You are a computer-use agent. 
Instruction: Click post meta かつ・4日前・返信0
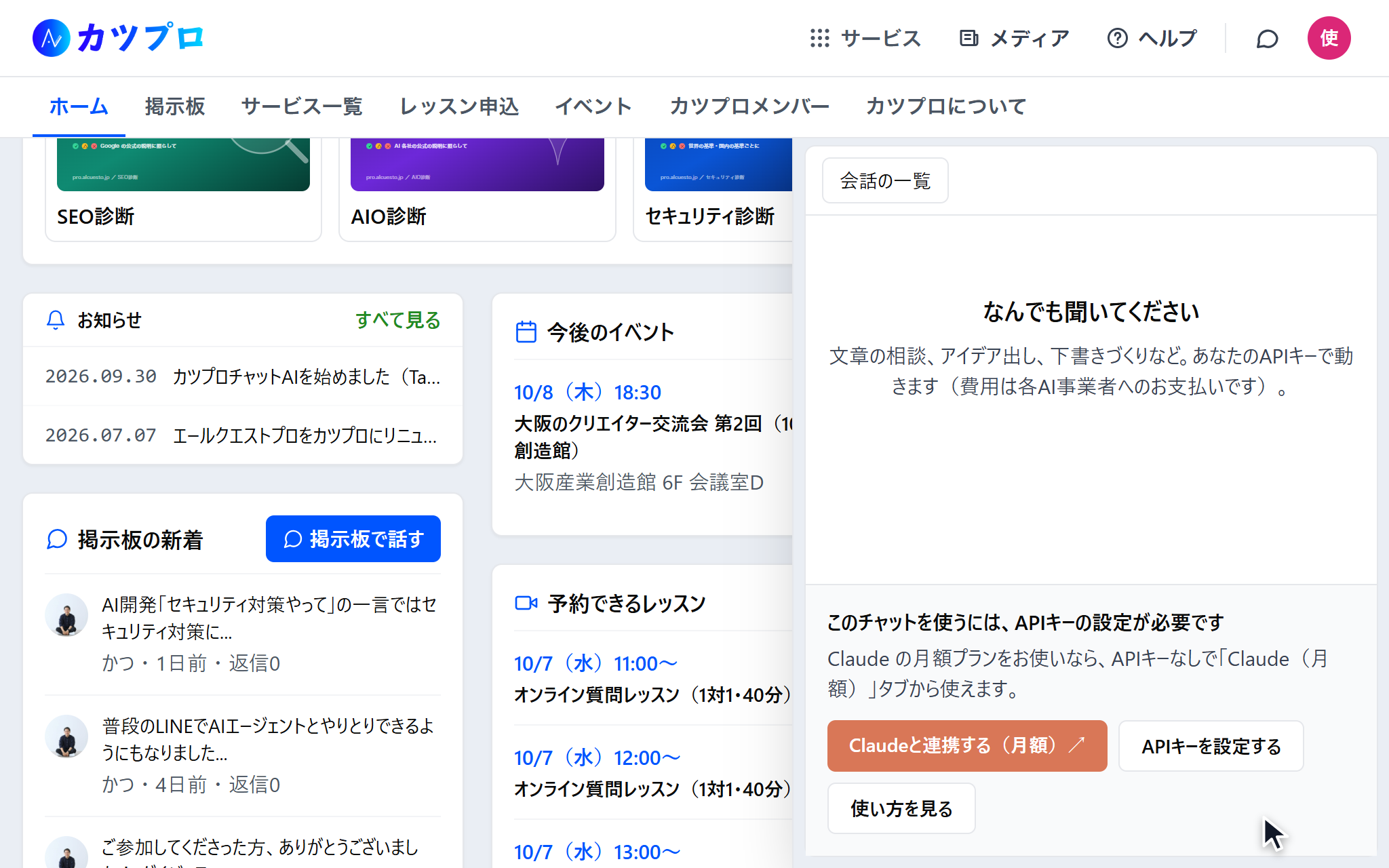tap(191, 785)
